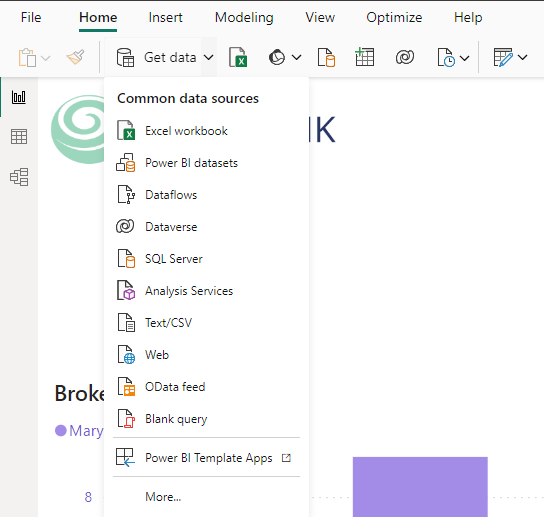
Task: Click the Blank query scroll icon
Action: pos(126,418)
